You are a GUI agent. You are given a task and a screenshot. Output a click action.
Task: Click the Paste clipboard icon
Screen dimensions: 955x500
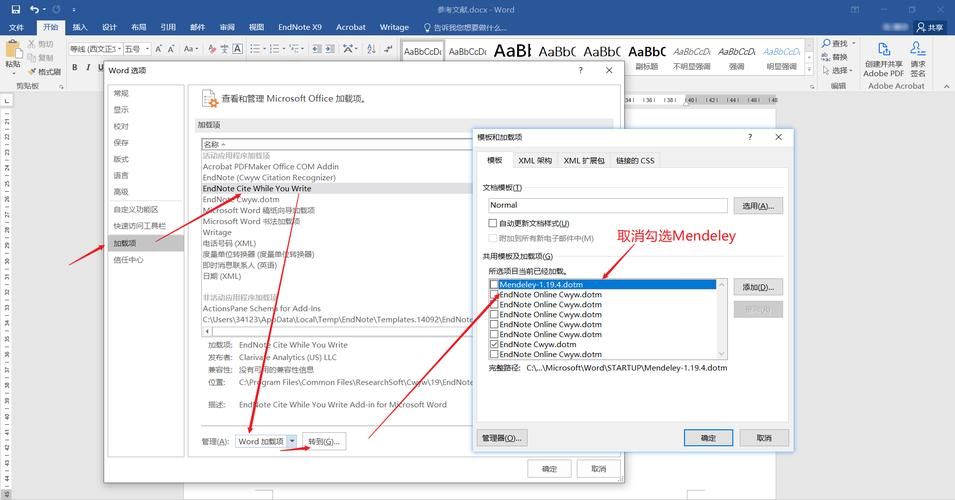coord(12,51)
